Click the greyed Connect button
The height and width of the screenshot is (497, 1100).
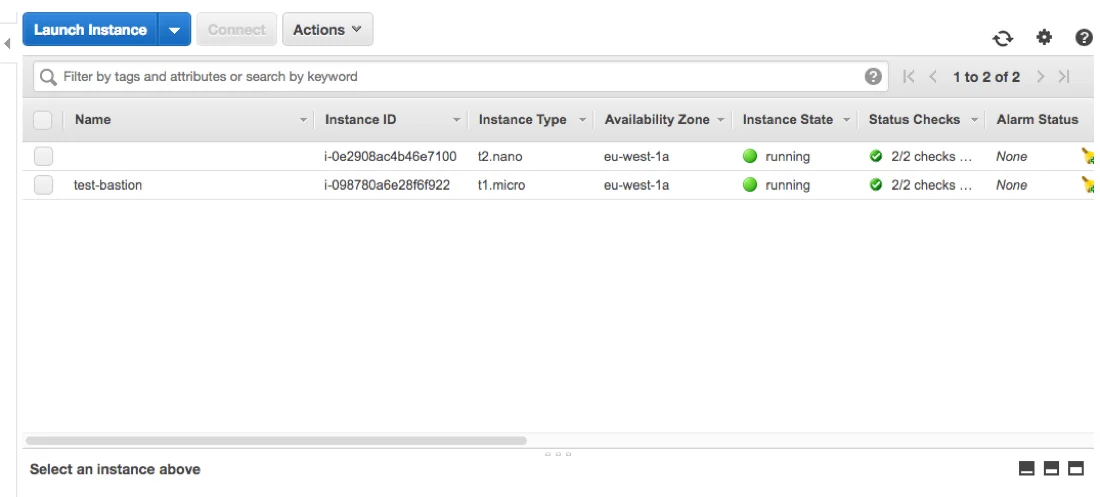(x=236, y=29)
